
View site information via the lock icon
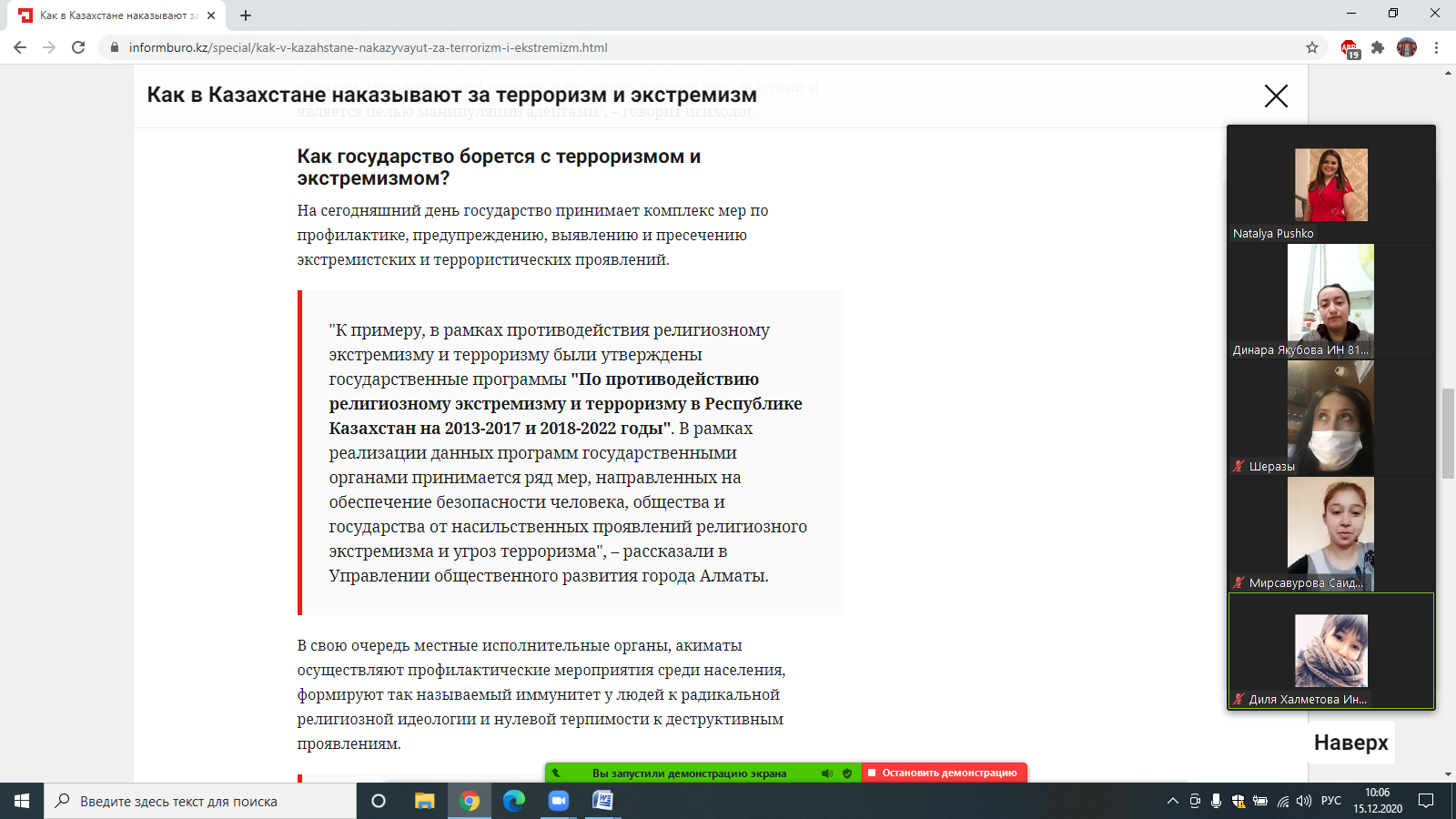tap(114, 47)
